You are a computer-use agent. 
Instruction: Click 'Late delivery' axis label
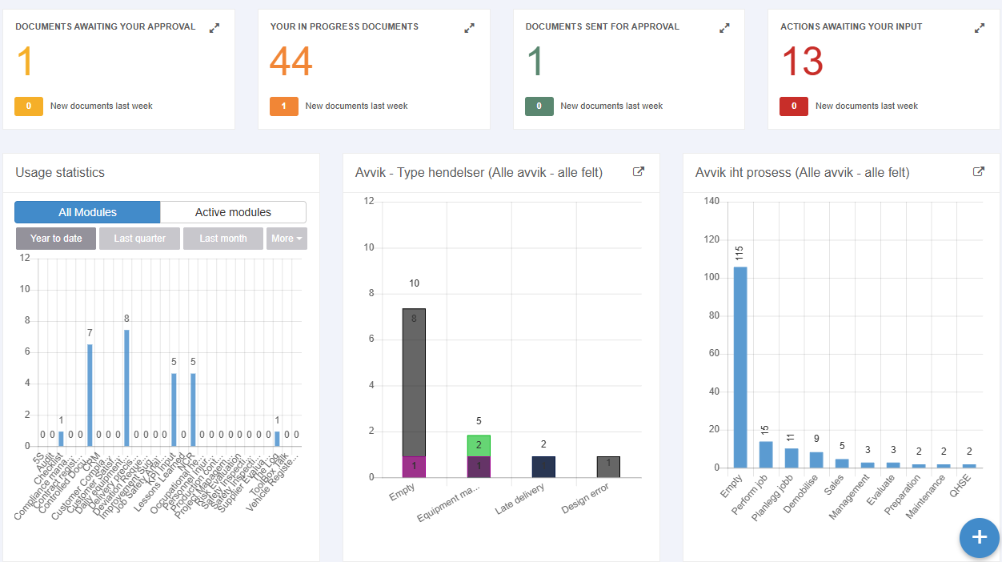(x=520, y=499)
